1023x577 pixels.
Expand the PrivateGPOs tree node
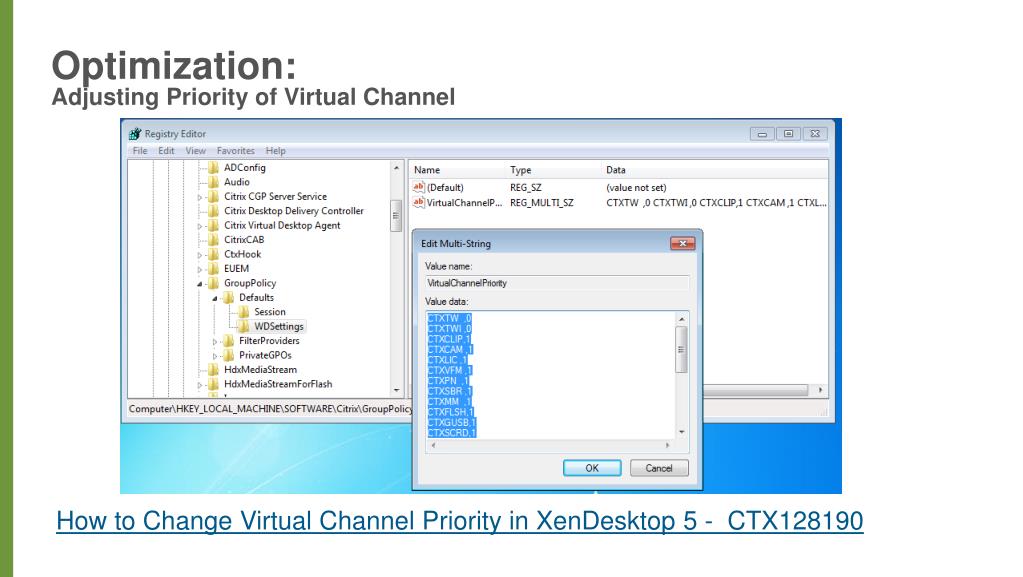tap(215, 356)
